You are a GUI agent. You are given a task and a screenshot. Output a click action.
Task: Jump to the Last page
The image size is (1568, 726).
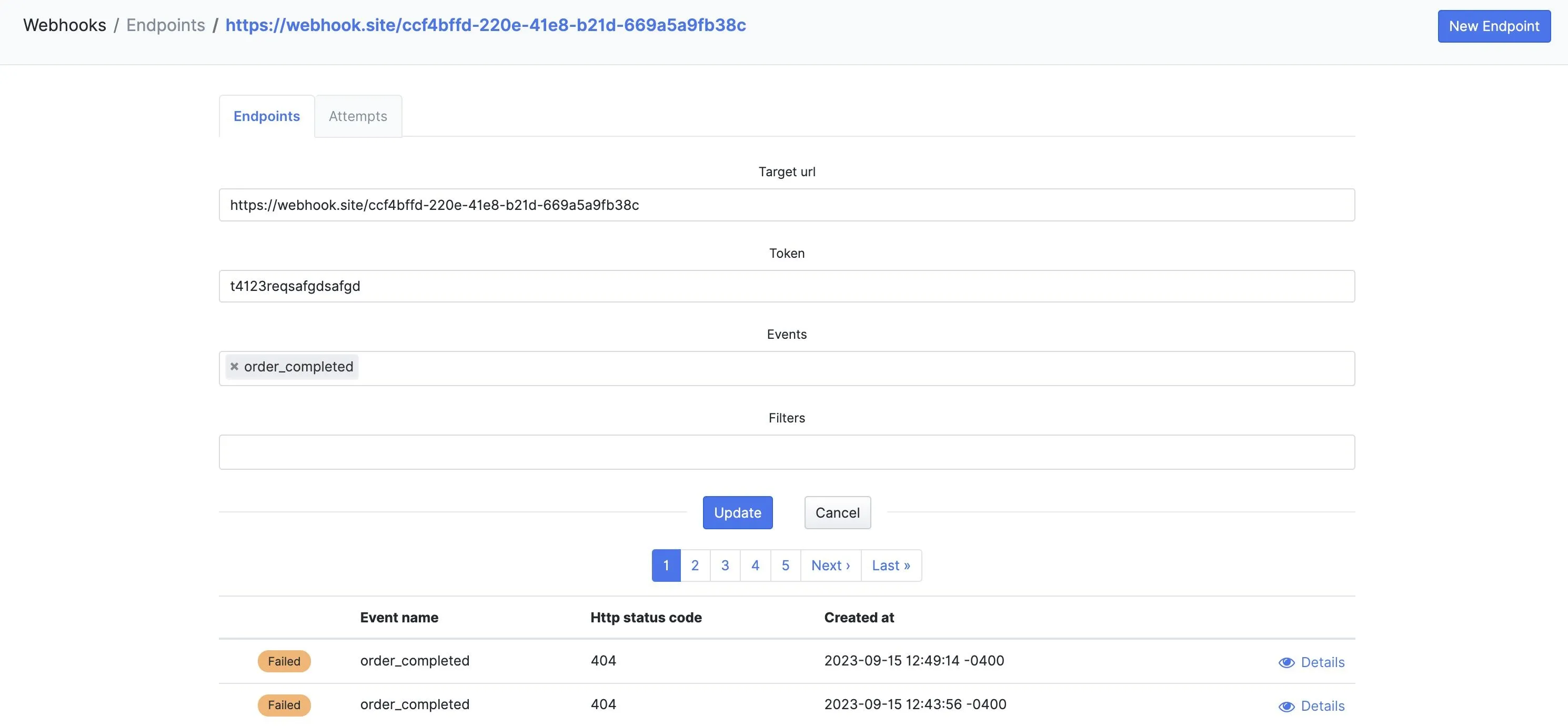click(x=891, y=566)
